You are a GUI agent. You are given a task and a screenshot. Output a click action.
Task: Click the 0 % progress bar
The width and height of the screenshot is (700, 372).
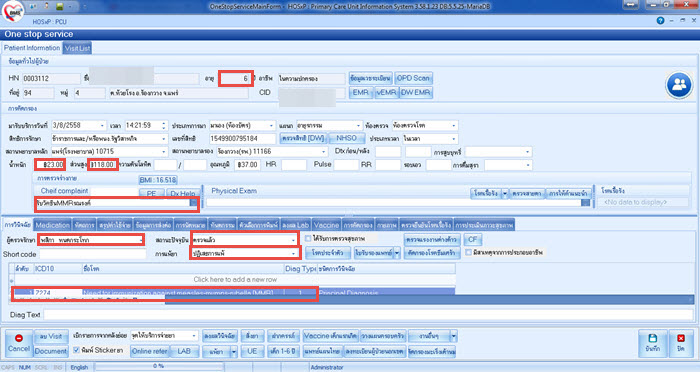pyautogui.click(x=158, y=367)
